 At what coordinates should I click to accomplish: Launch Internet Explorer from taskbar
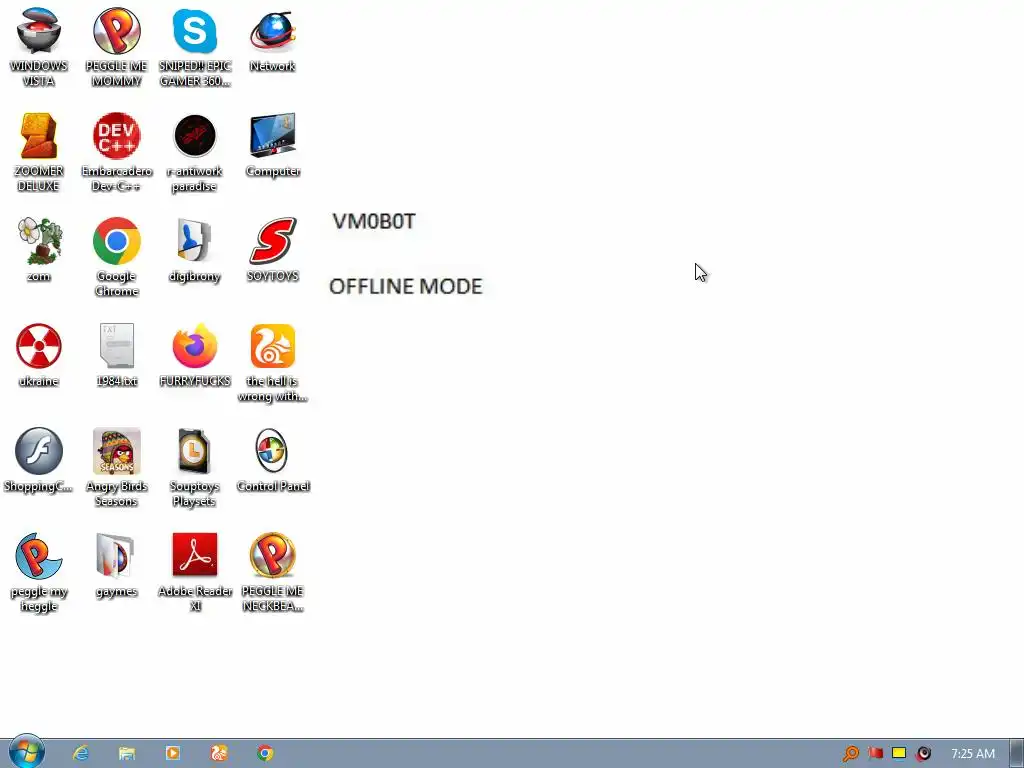[x=81, y=753]
